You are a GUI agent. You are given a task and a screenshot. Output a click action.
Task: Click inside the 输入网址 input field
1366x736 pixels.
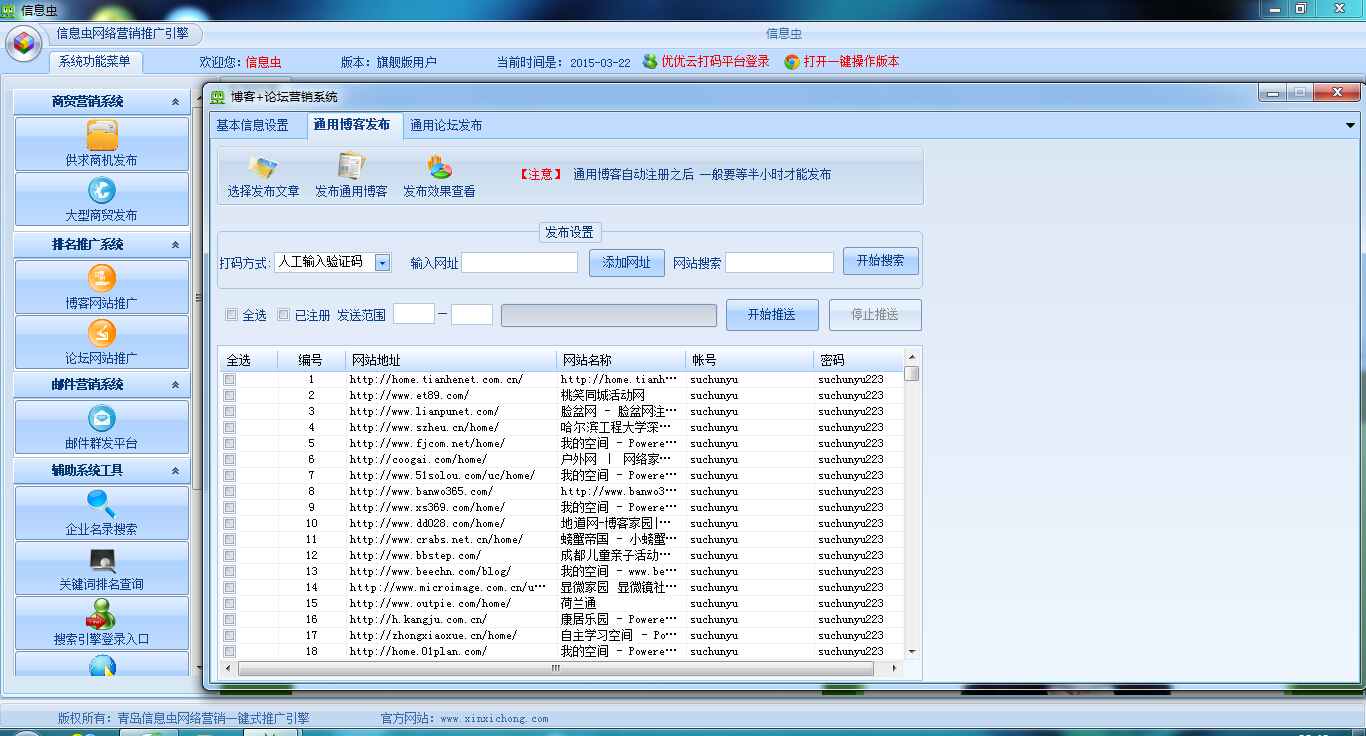520,262
